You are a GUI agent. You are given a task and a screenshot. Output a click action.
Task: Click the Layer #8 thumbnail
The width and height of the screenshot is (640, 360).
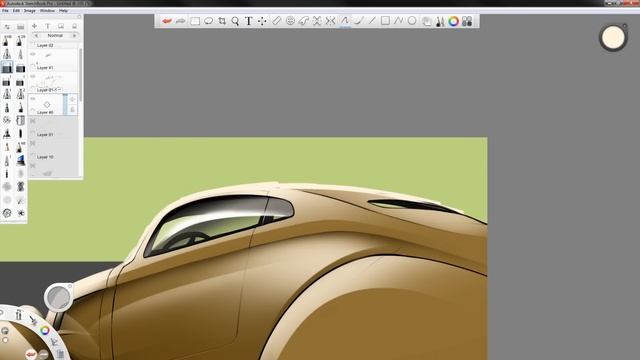47,104
